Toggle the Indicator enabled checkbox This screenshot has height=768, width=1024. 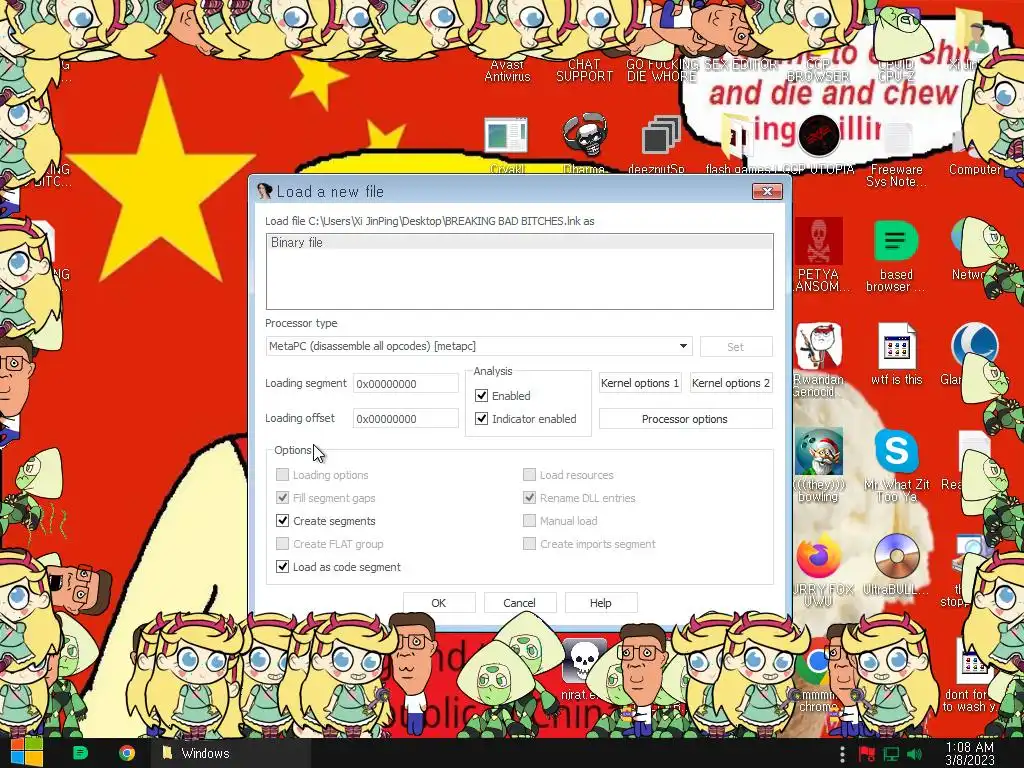pos(481,419)
